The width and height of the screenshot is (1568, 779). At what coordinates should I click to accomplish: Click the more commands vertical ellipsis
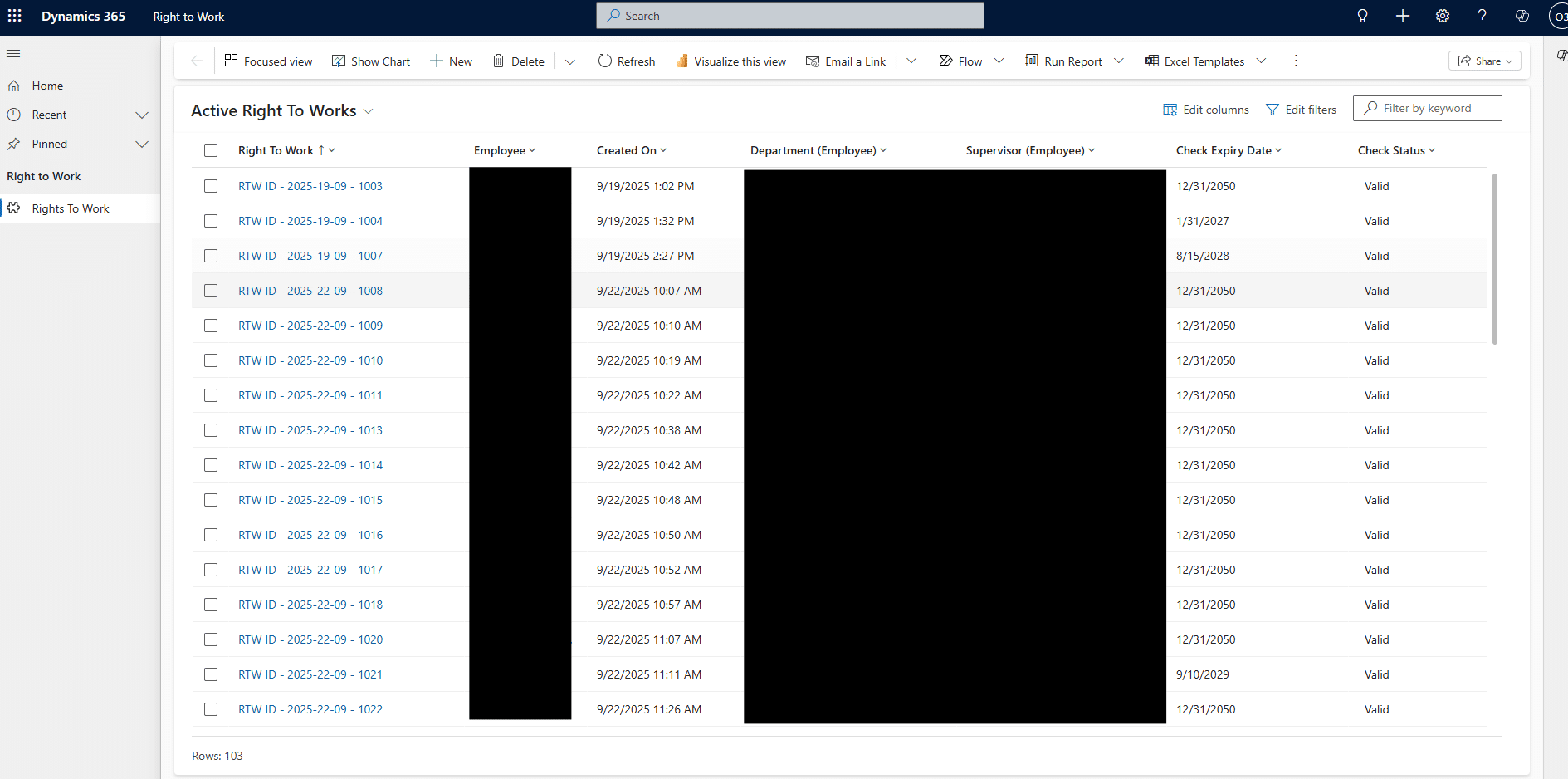click(x=1296, y=61)
